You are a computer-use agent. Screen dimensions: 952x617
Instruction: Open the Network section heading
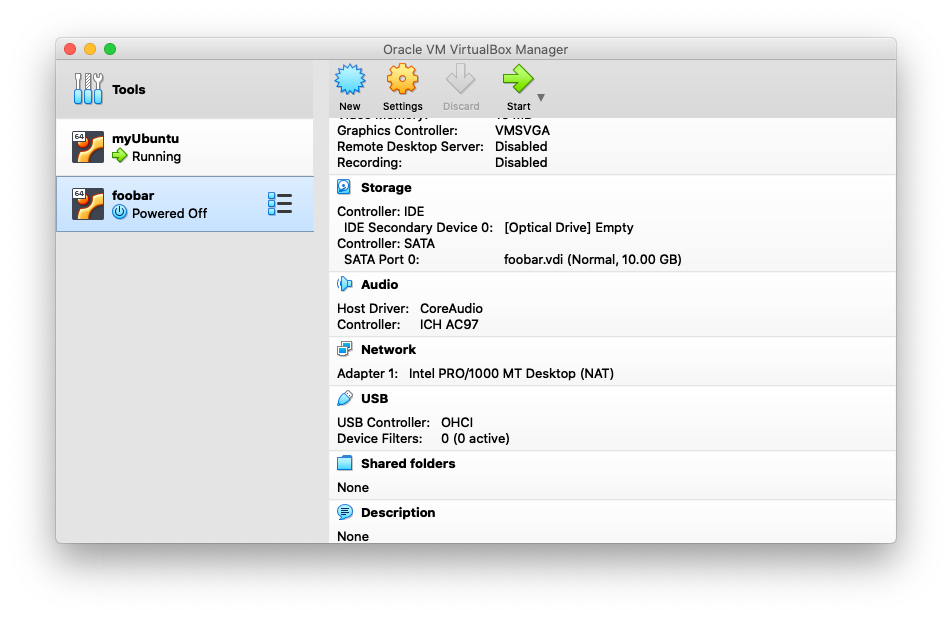tap(389, 350)
